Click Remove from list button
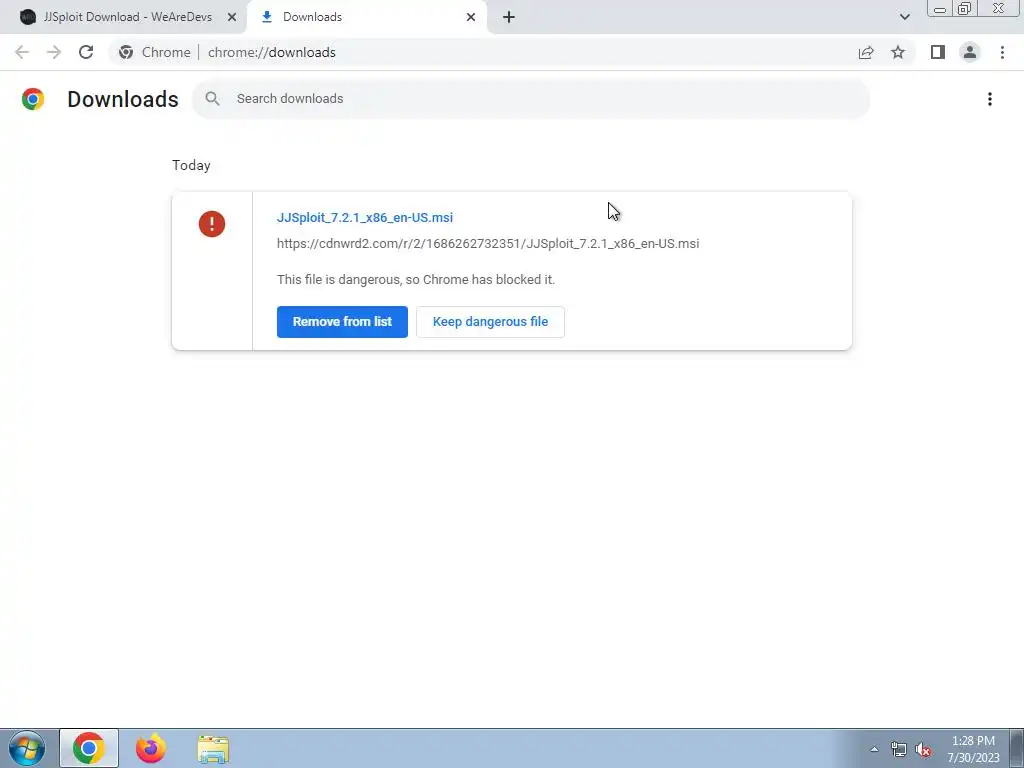 pyautogui.click(x=342, y=322)
